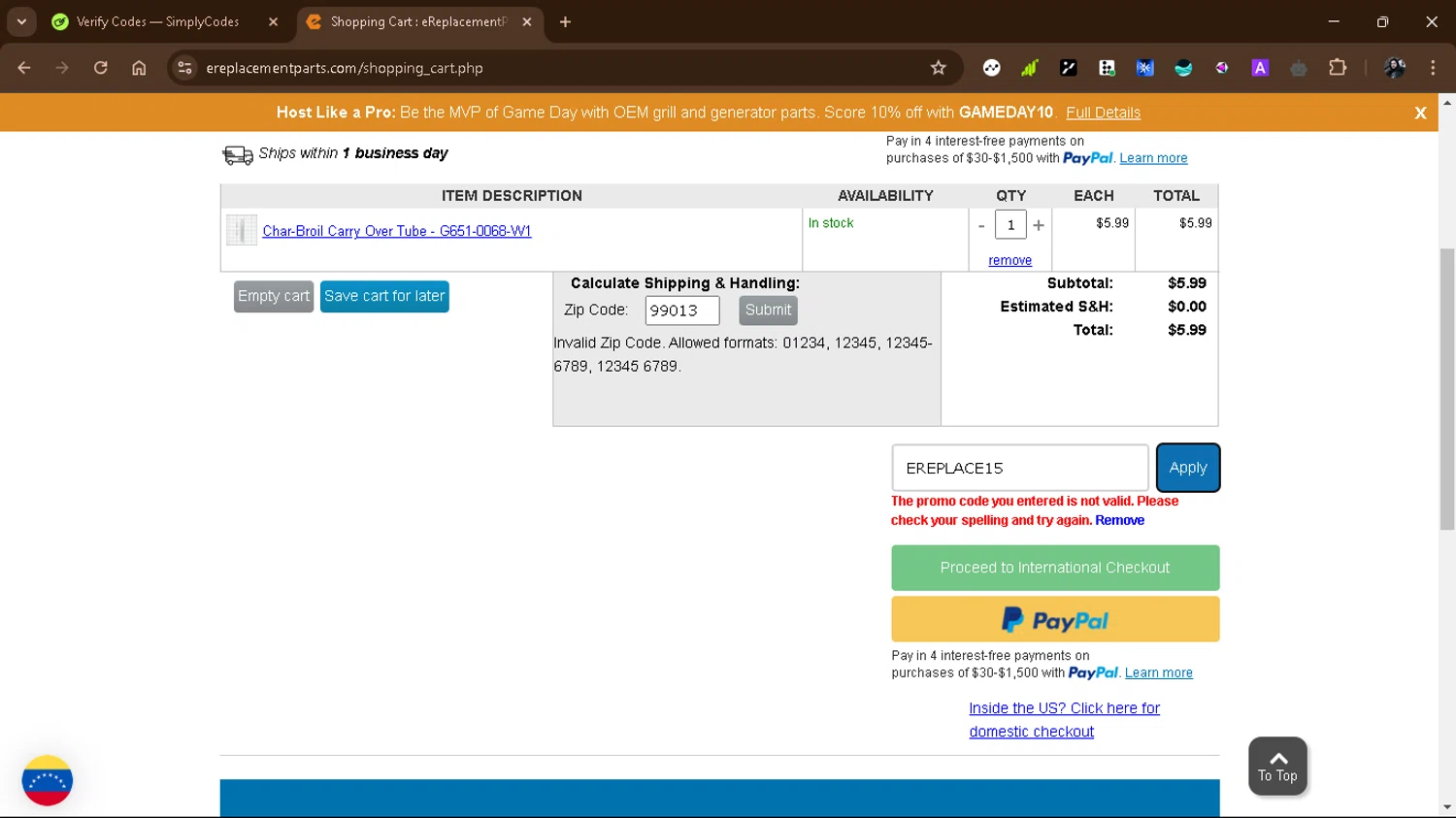This screenshot has width=1456, height=818.
Task: Submit the zip code for shipping
Action: tap(768, 311)
